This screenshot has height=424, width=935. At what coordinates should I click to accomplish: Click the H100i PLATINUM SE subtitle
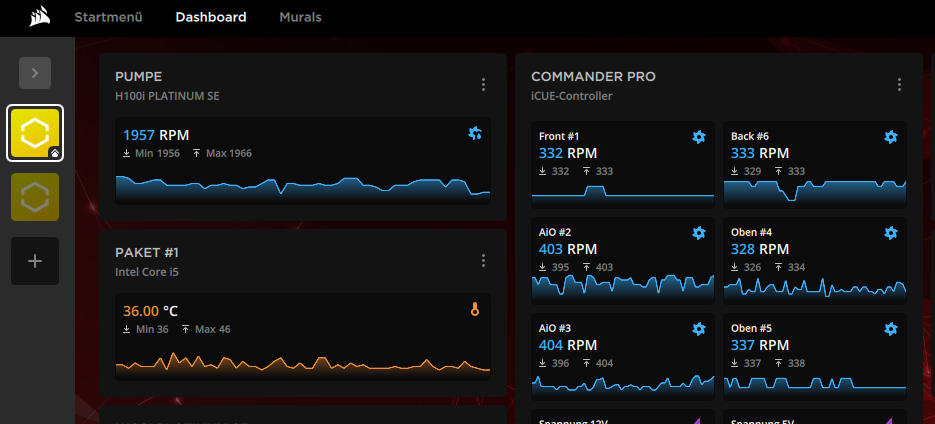[167, 96]
